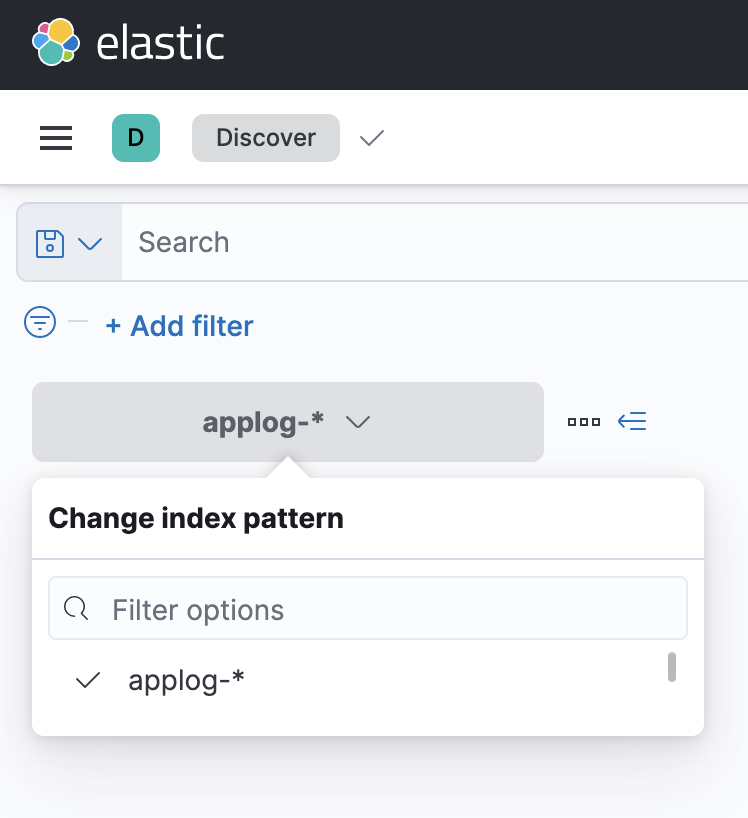The width and height of the screenshot is (748, 818).
Task: Click the index pattern list scrollbar
Action: point(672,667)
